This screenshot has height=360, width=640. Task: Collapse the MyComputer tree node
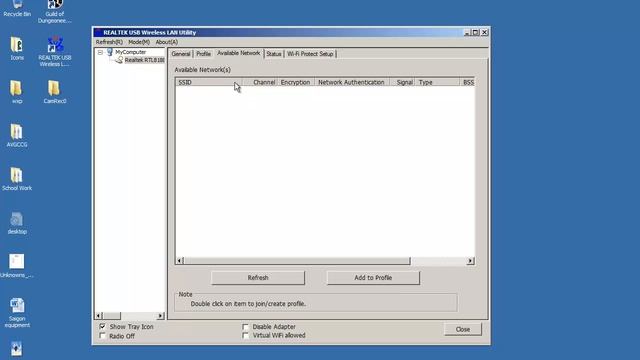click(x=100, y=52)
